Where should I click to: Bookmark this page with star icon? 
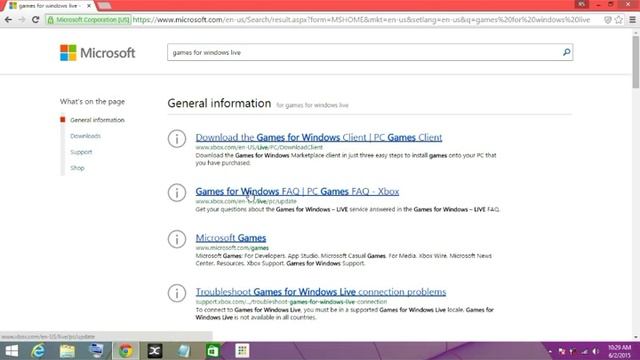point(619,20)
